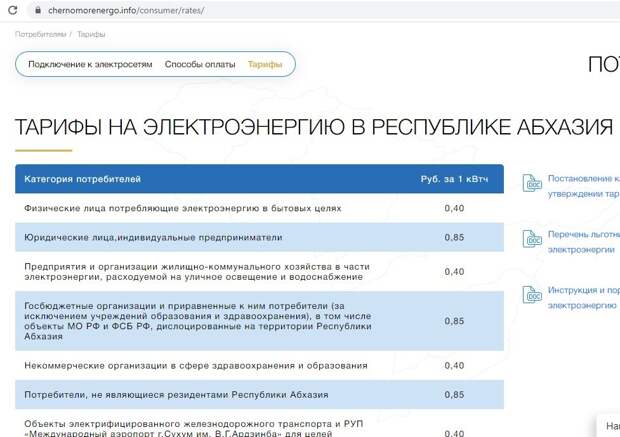Image resolution: width=620 pixels, height=437 pixels.
Task: Go to "Потребителям" breadcrumb
Action: click(x=40, y=34)
